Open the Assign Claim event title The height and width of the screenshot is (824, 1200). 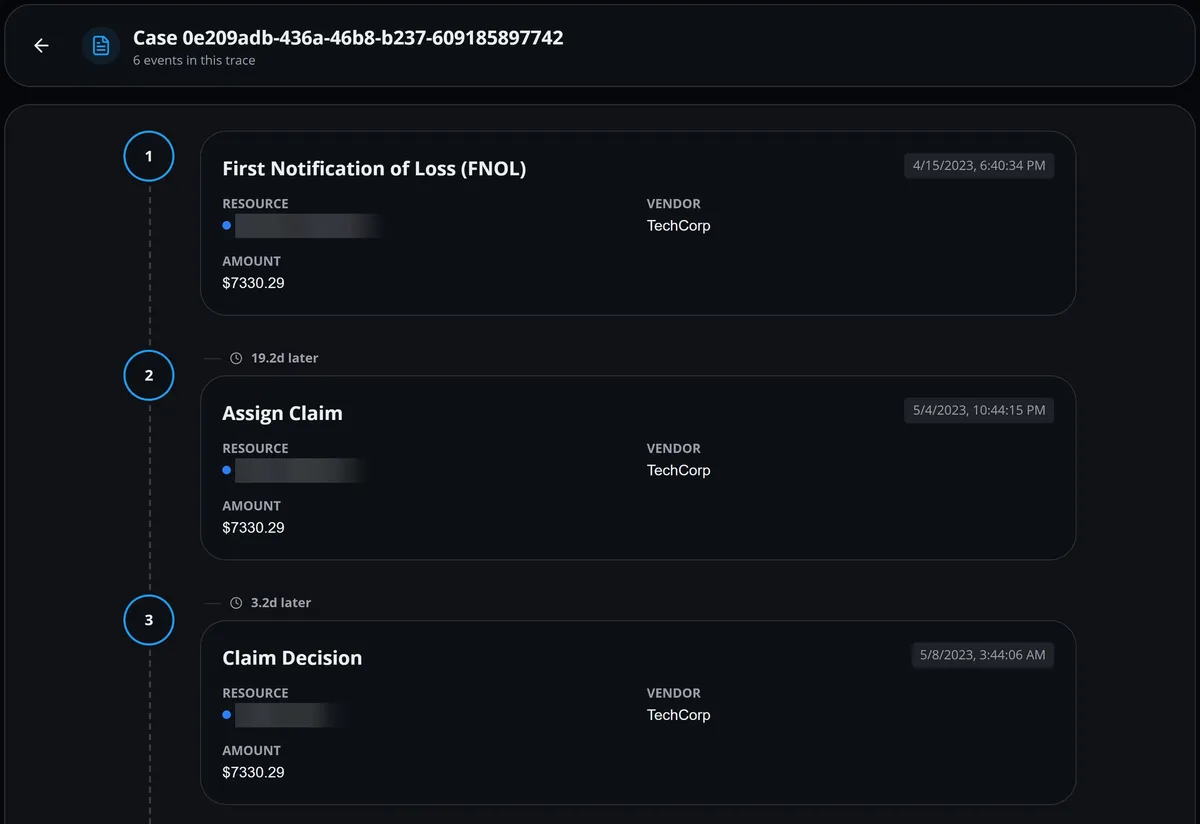coord(282,414)
